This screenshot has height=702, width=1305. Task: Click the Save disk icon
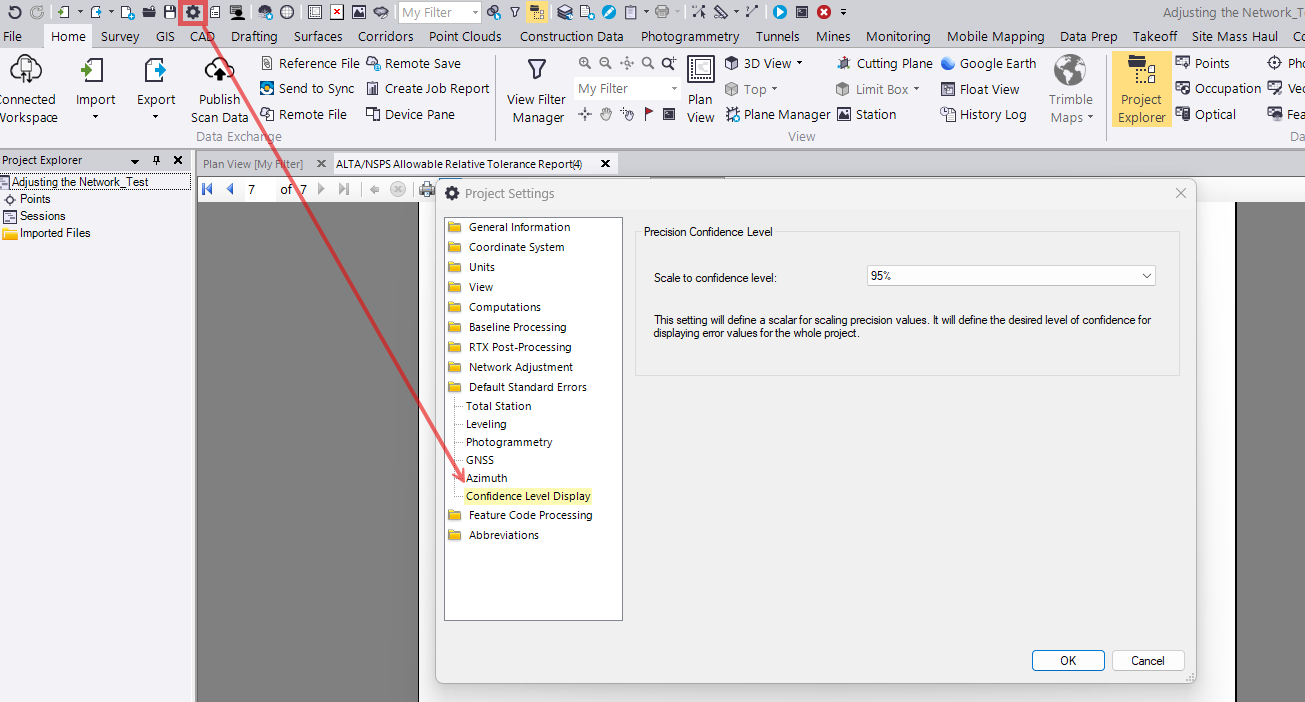(169, 12)
